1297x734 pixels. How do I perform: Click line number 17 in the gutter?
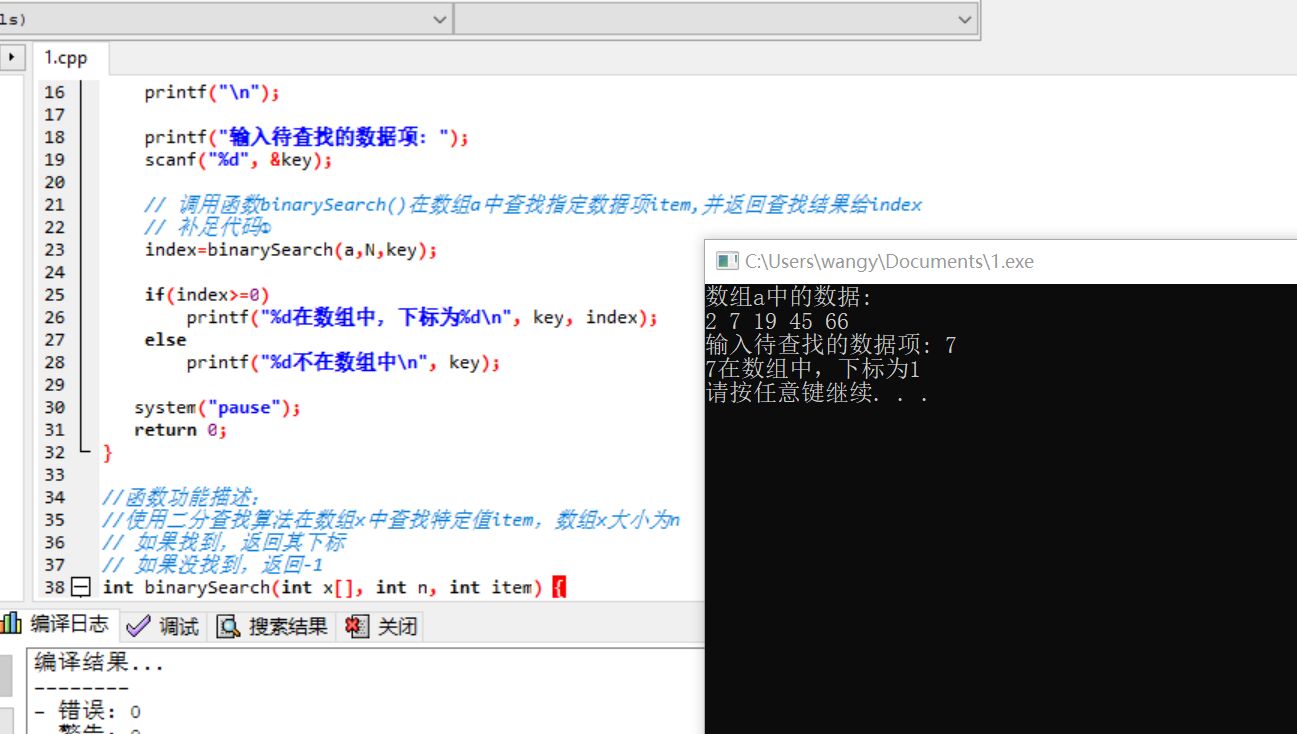(54, 115)
